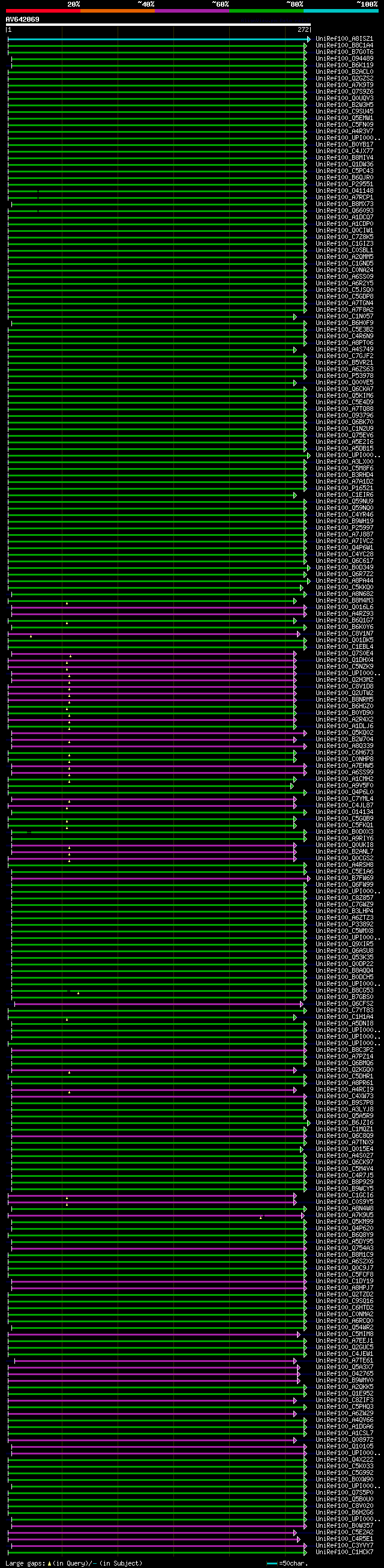Select hit label UniRef100_A7RCP1
This screenshot has height=1568, width=384.
344,198
